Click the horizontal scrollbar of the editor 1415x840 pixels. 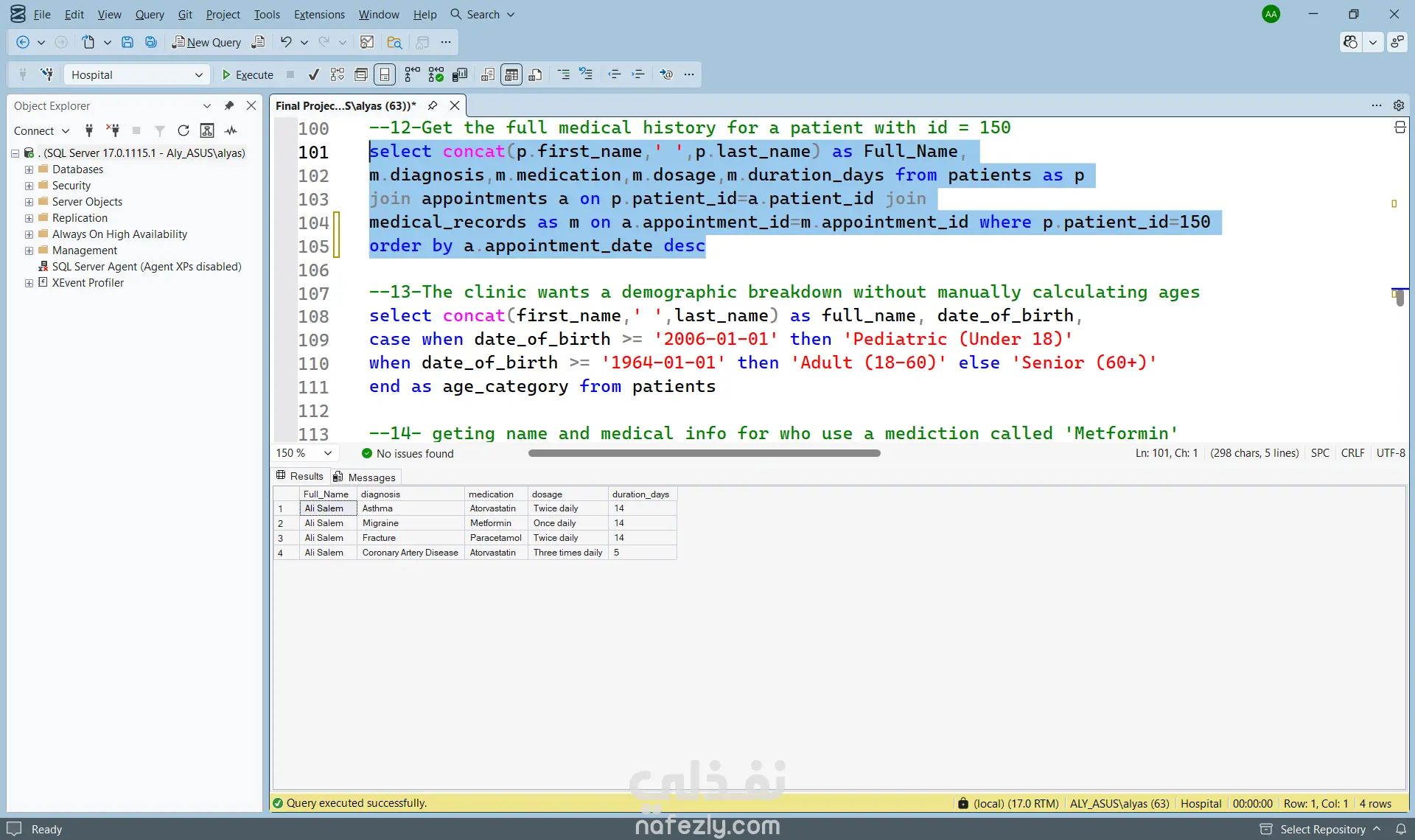(x=704, y=453)
